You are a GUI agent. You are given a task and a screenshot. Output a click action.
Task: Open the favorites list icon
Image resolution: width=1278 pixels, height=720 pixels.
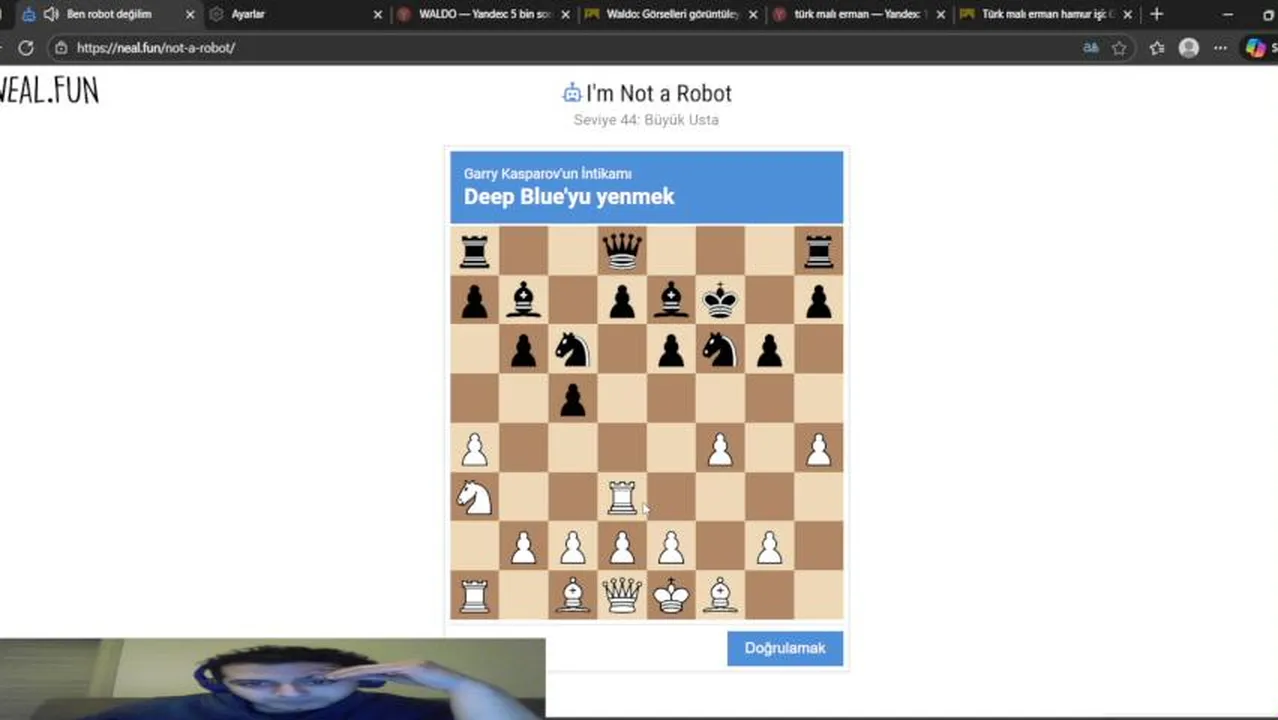click(1157, 47)
